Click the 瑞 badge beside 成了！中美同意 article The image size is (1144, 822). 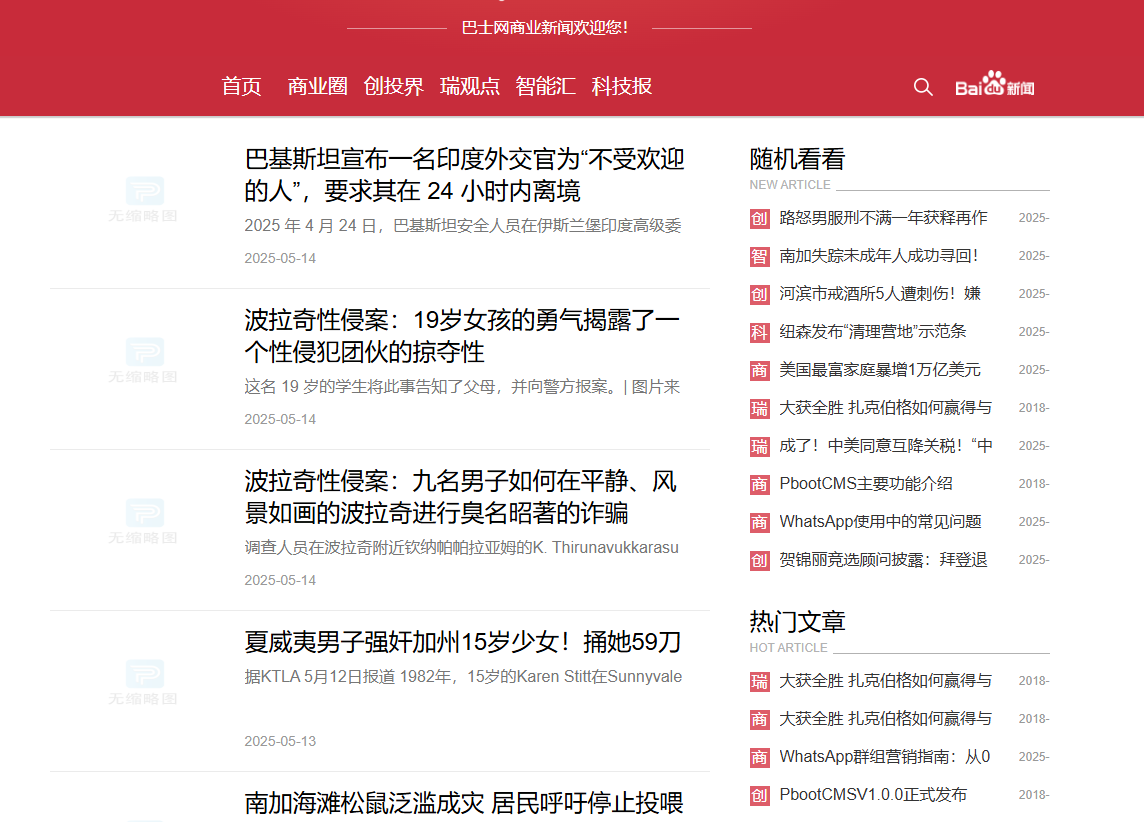(x=760, y=446)
